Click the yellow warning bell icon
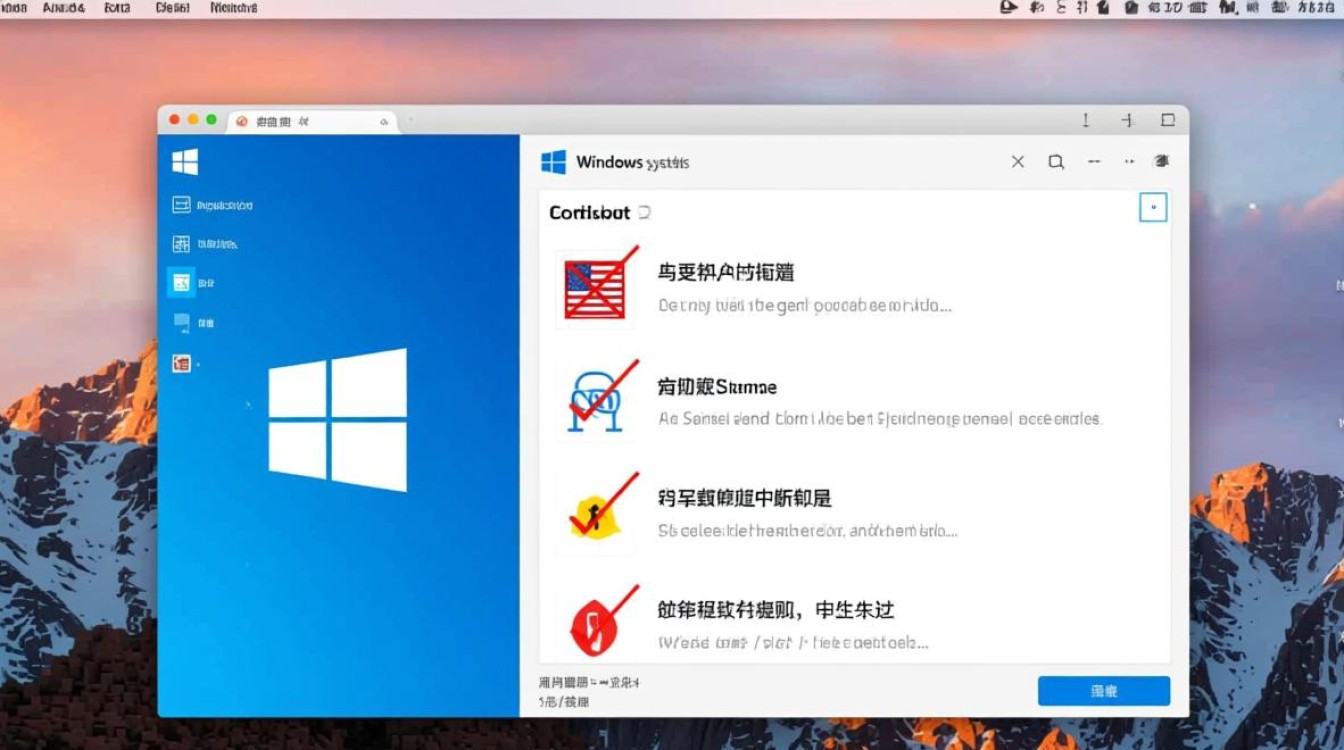The width and height of the screenshot is (1344, 750). 593,512
